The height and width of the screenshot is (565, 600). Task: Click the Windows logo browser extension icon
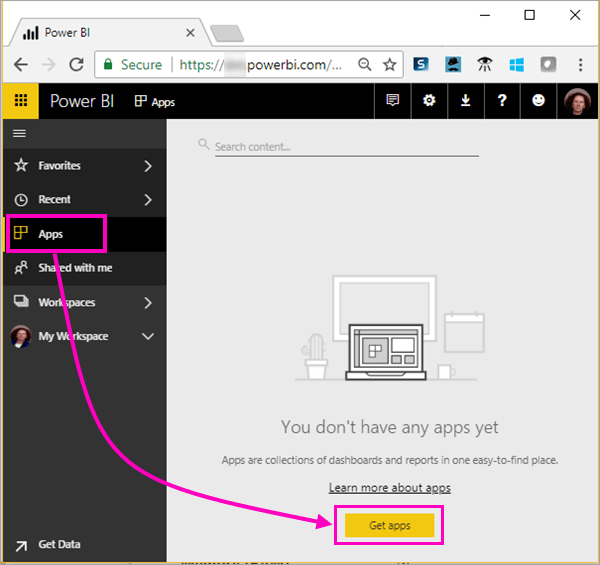517,64
